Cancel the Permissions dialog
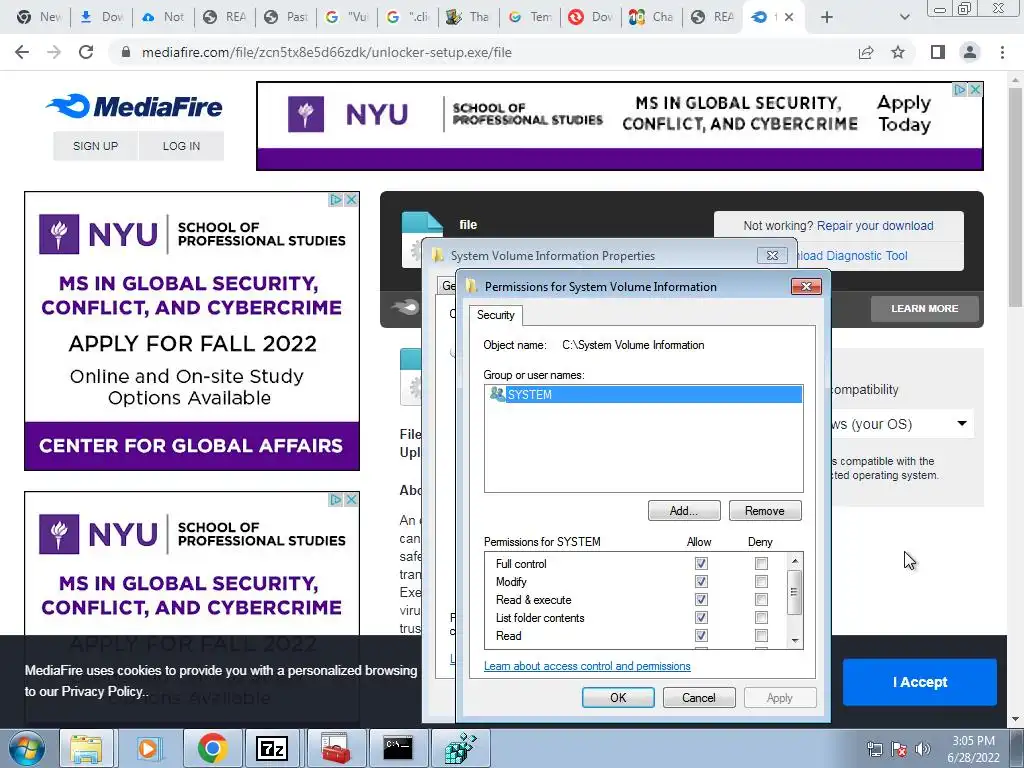 pos(699,697)
